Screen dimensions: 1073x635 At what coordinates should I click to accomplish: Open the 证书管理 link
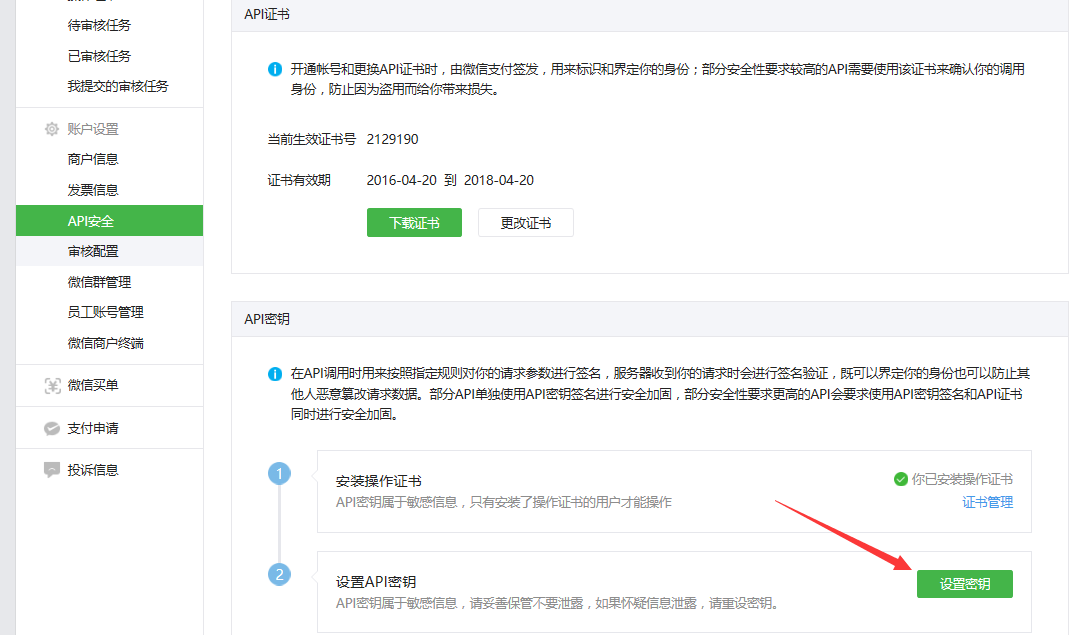(987, 502)
